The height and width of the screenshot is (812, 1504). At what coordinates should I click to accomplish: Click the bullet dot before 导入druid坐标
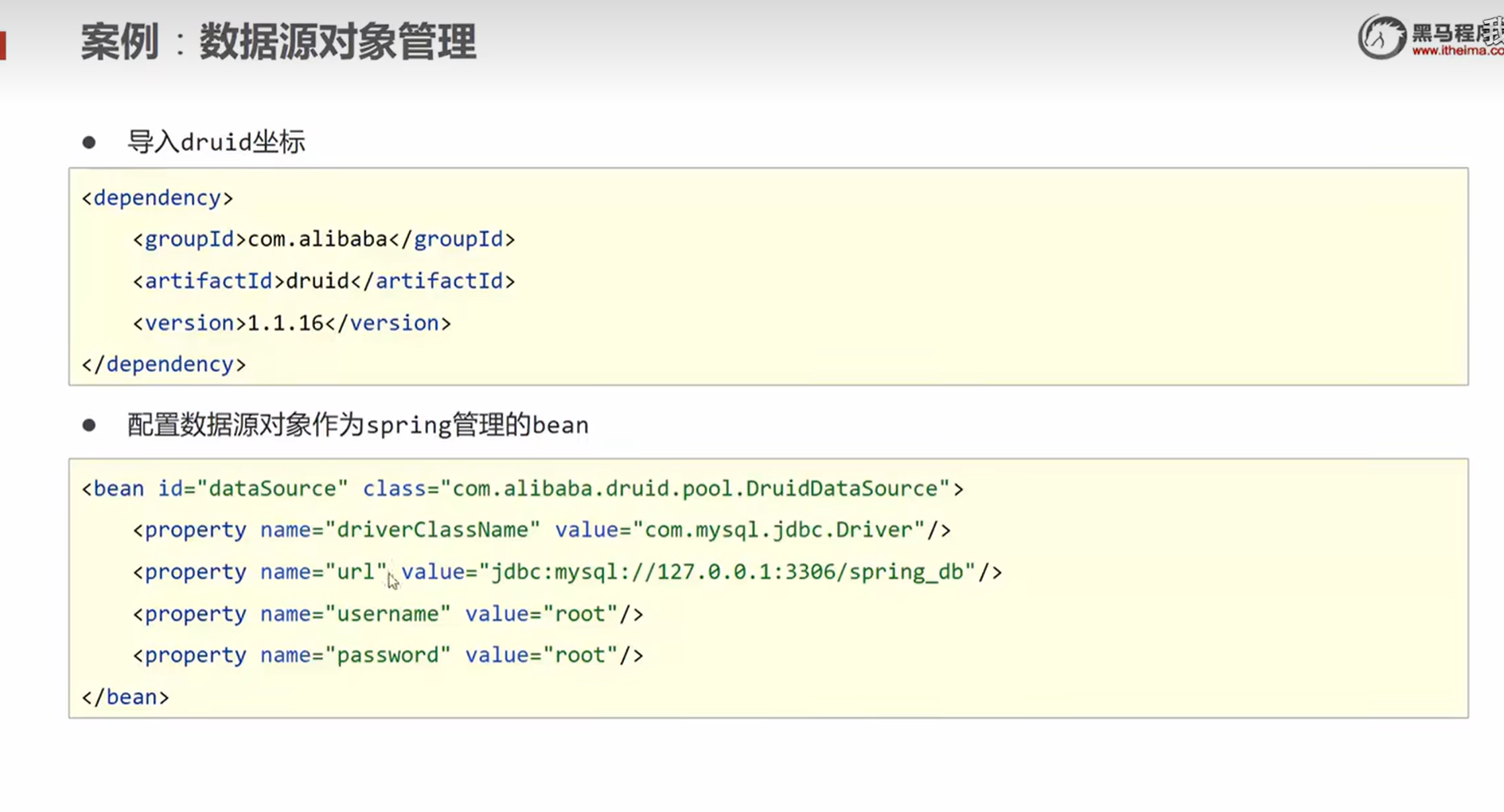pos(89,142)
